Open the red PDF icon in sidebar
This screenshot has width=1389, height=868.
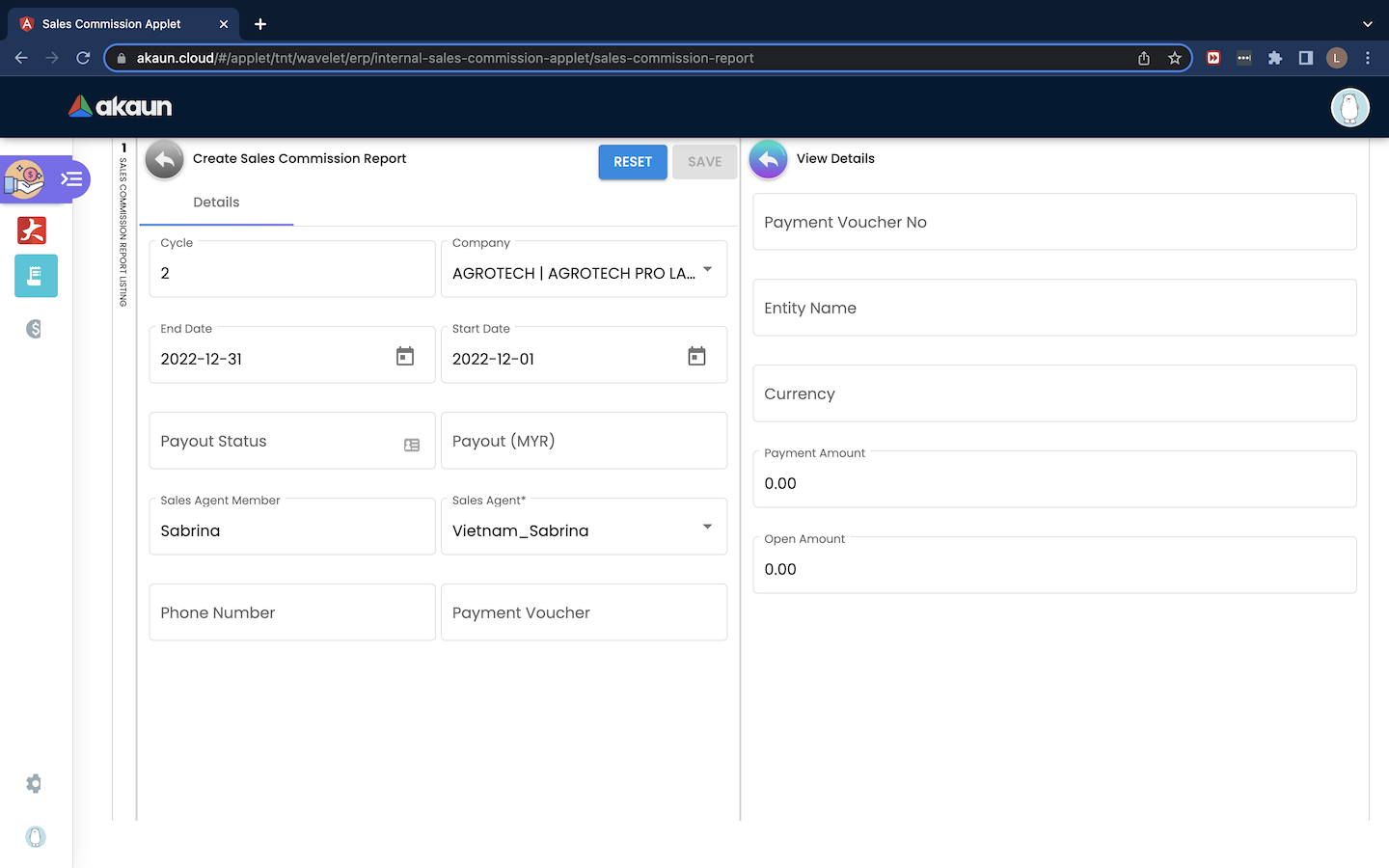click(x=32, y=231)
